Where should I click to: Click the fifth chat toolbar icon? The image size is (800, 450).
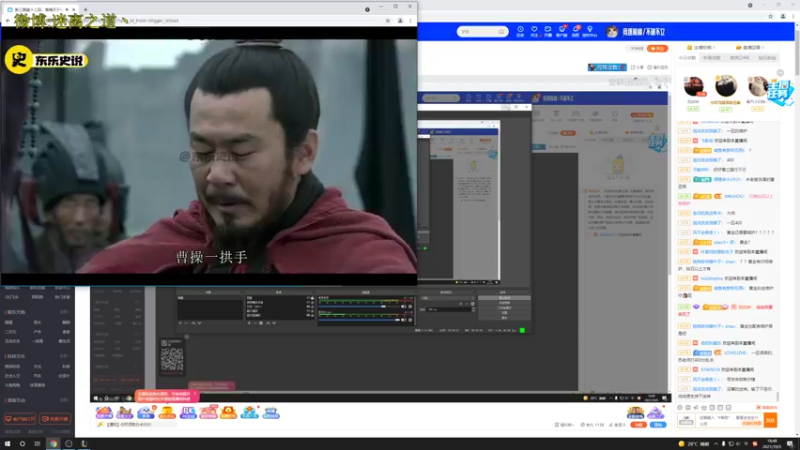tap(712, 408)
